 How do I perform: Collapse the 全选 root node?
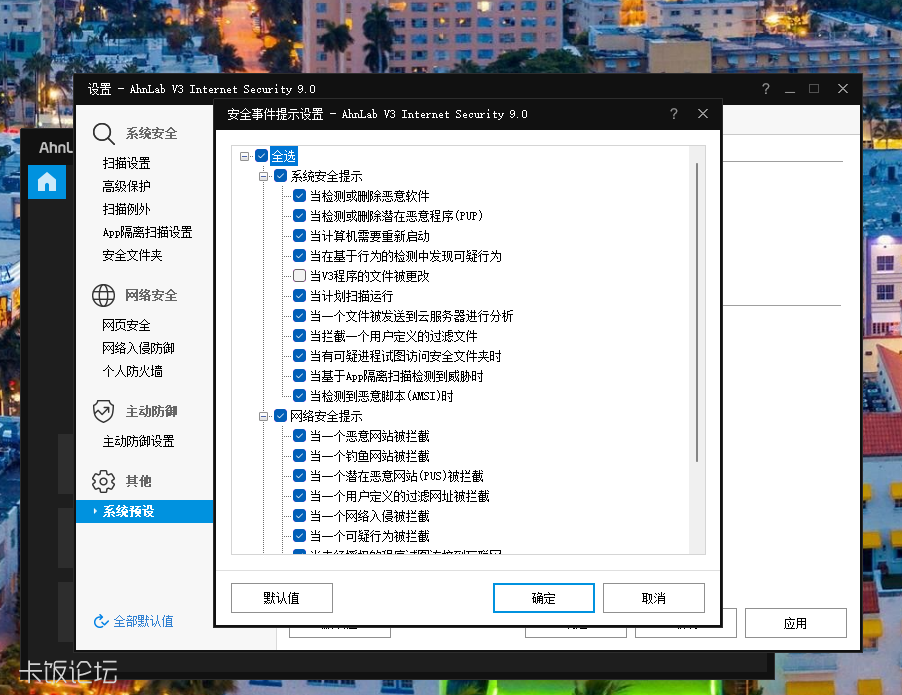click(x=245, y=155)
